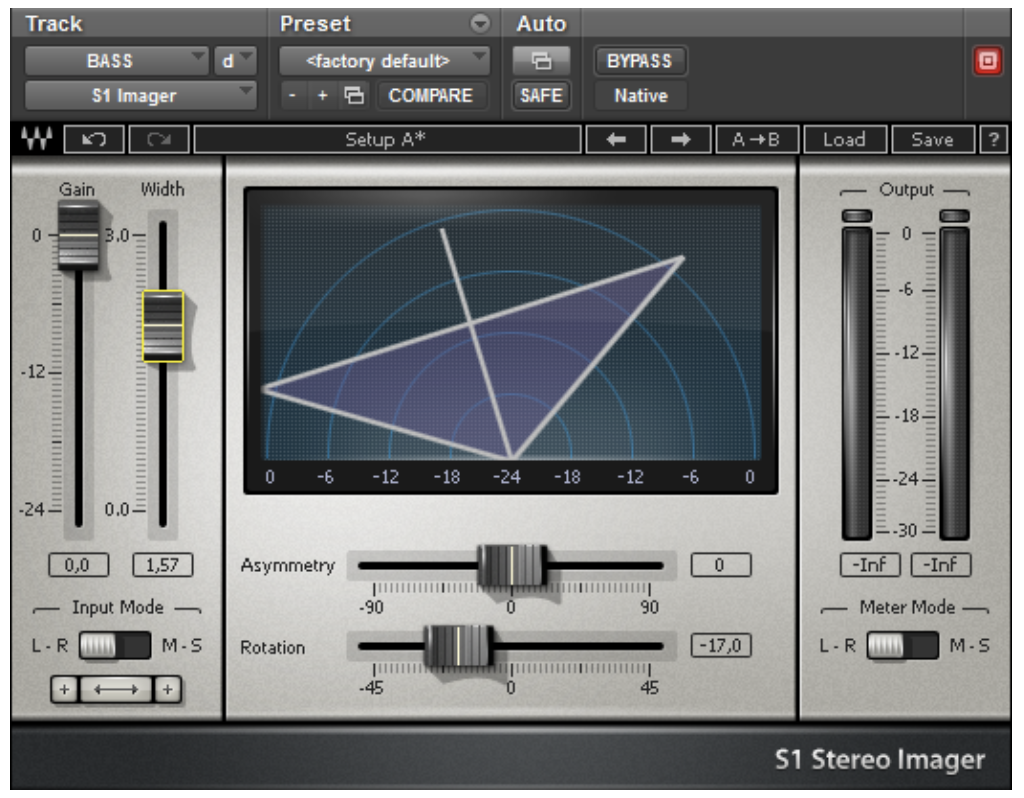Image resolution: width=1024 pixels, height=798 pixels.
Task: Expand the factory default preset list
Action: pos(385,61)
